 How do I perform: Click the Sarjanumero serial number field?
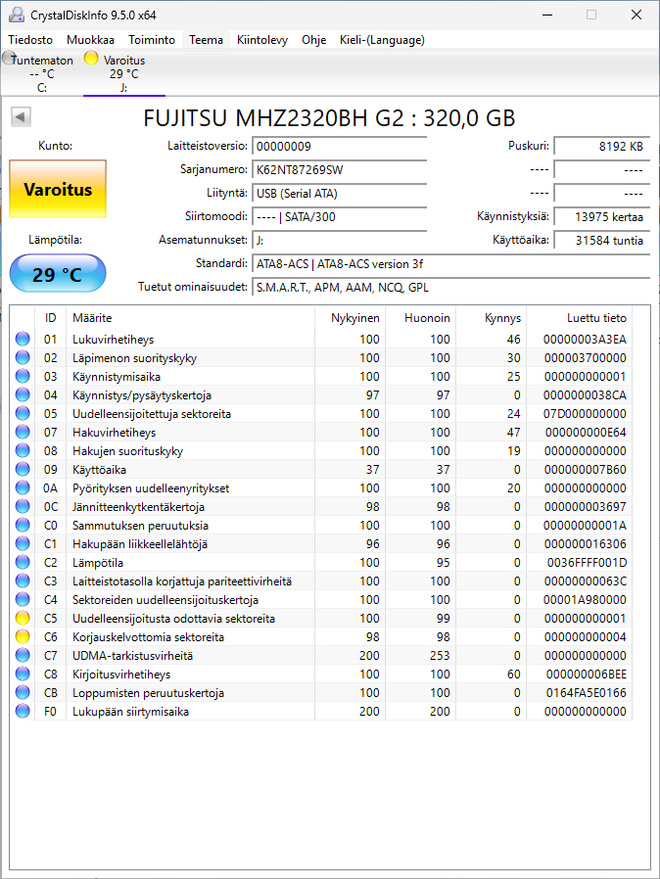pyautogui.click(x=339, y=170)
